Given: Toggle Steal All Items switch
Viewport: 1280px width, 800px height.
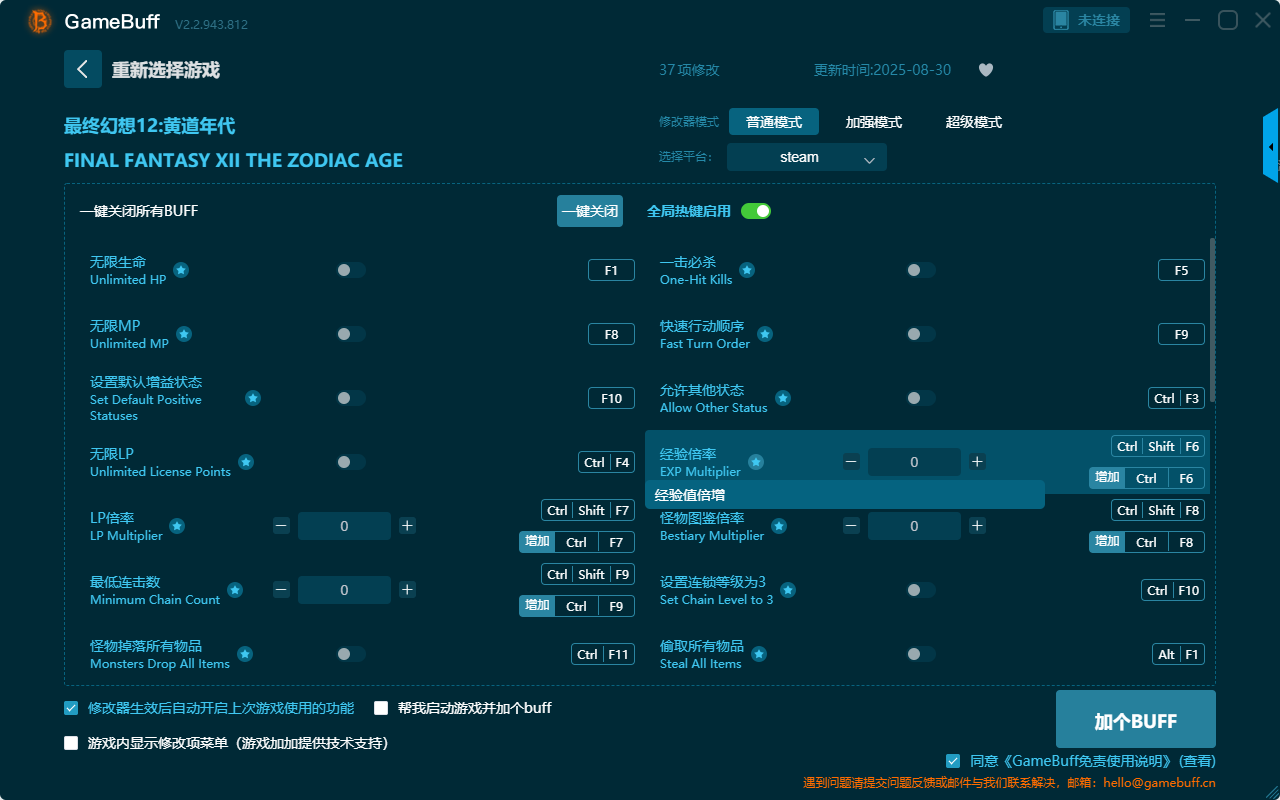Looking at the screenshot, I should [x=921, y=654].
